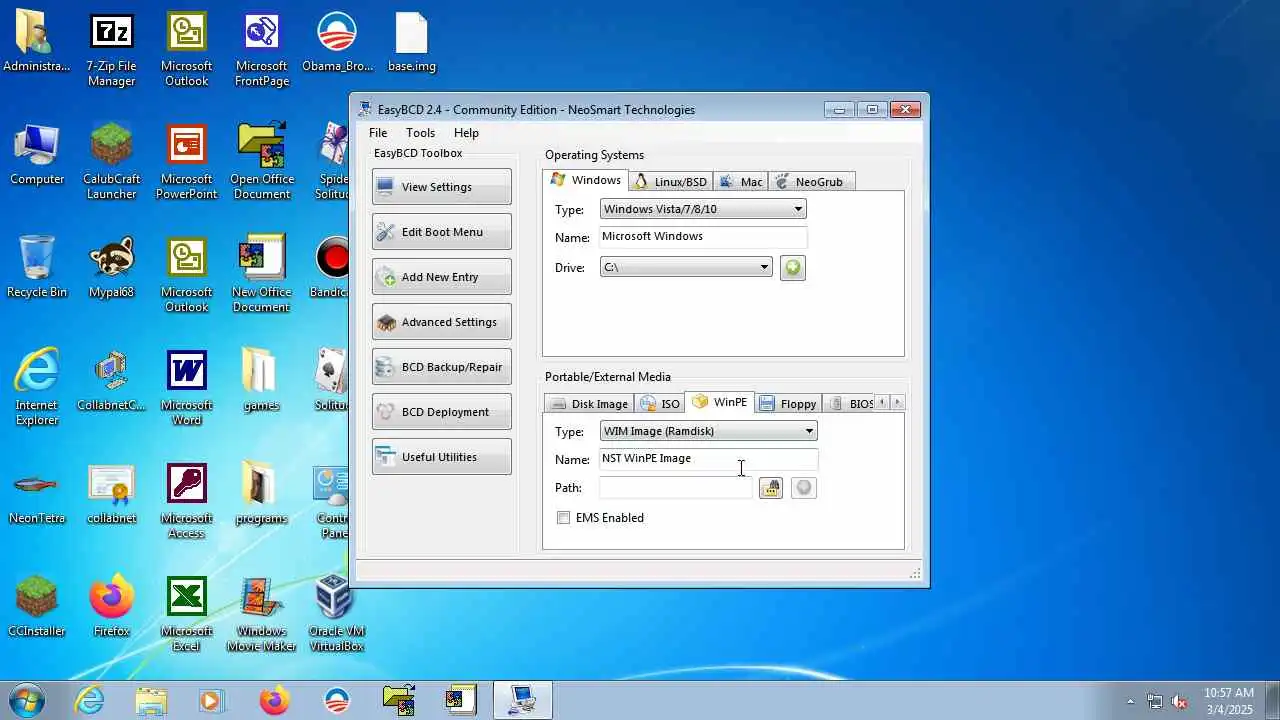Select the 7-Zip File Manager desktop icon
This screenshot has width=1280, height=720.
[111, 50]
